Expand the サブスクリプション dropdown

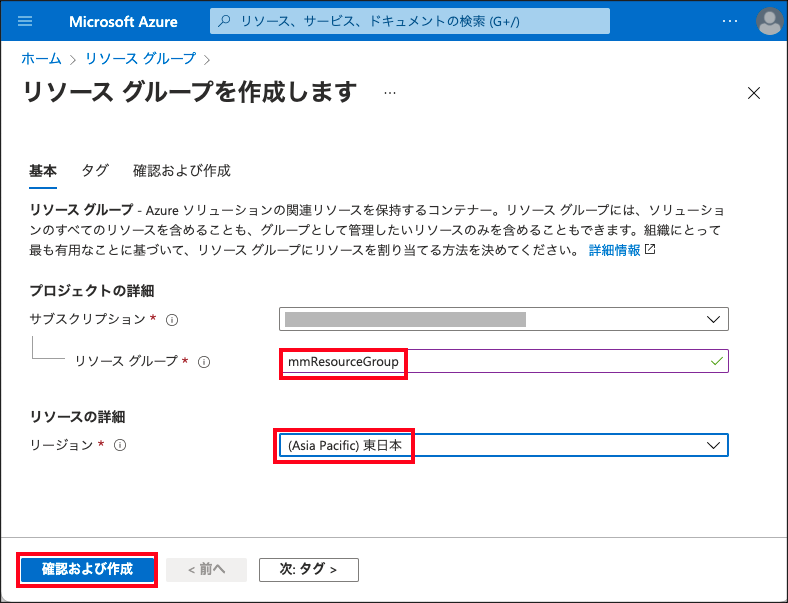(504, 319)
